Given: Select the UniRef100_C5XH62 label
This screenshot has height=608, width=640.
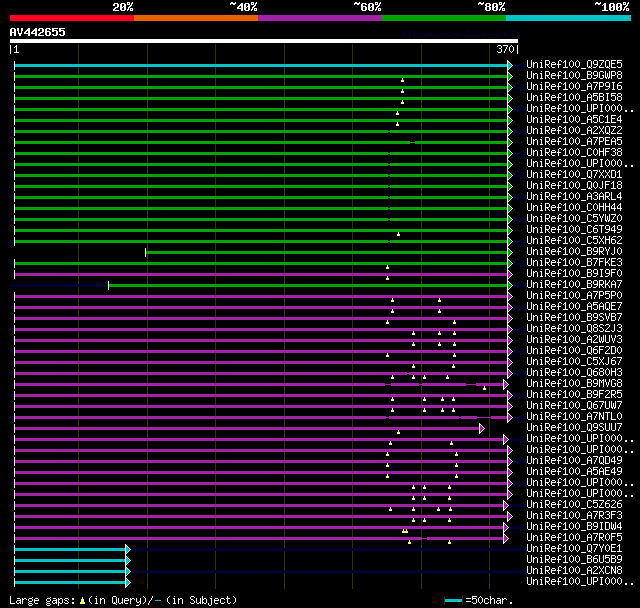Looking at the screenshot, I should 574,241.
